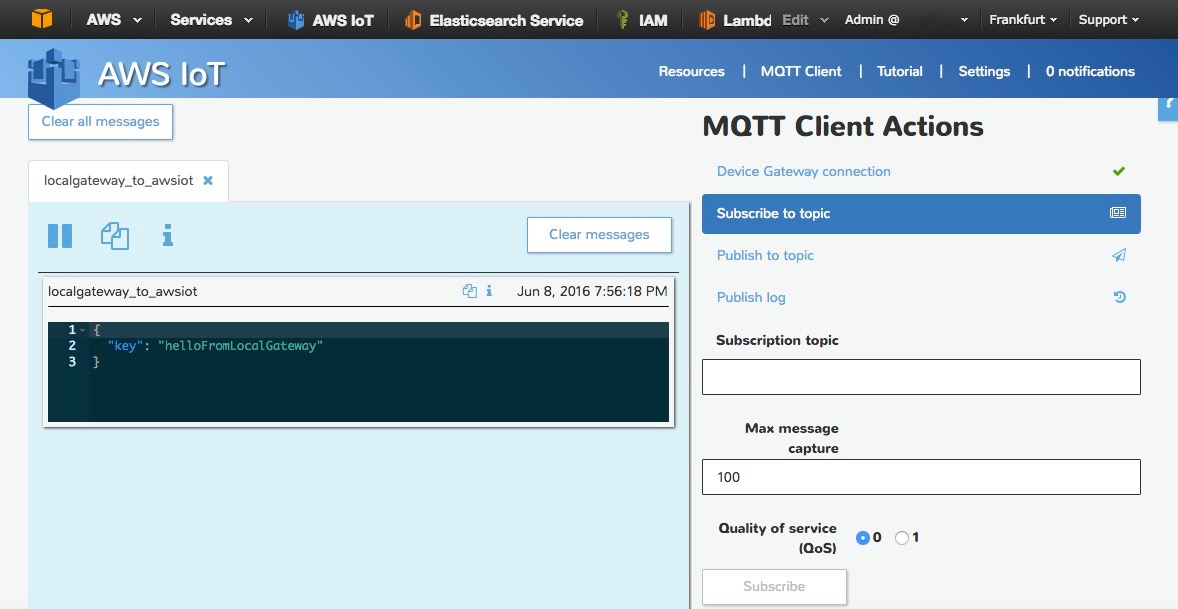Click the Clear messages button
Image resolution: width=1178 pixels, height=609 pixels.
click(599, 234)
